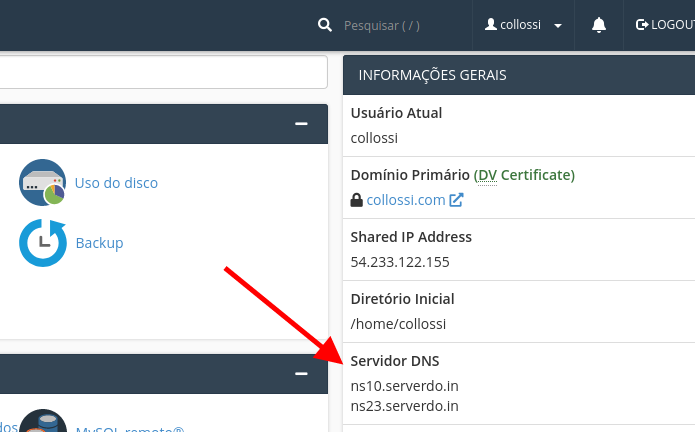This screenshot has height=432, width=695.
Task: Click the DV Certificate link
Action: coord(524,175)
